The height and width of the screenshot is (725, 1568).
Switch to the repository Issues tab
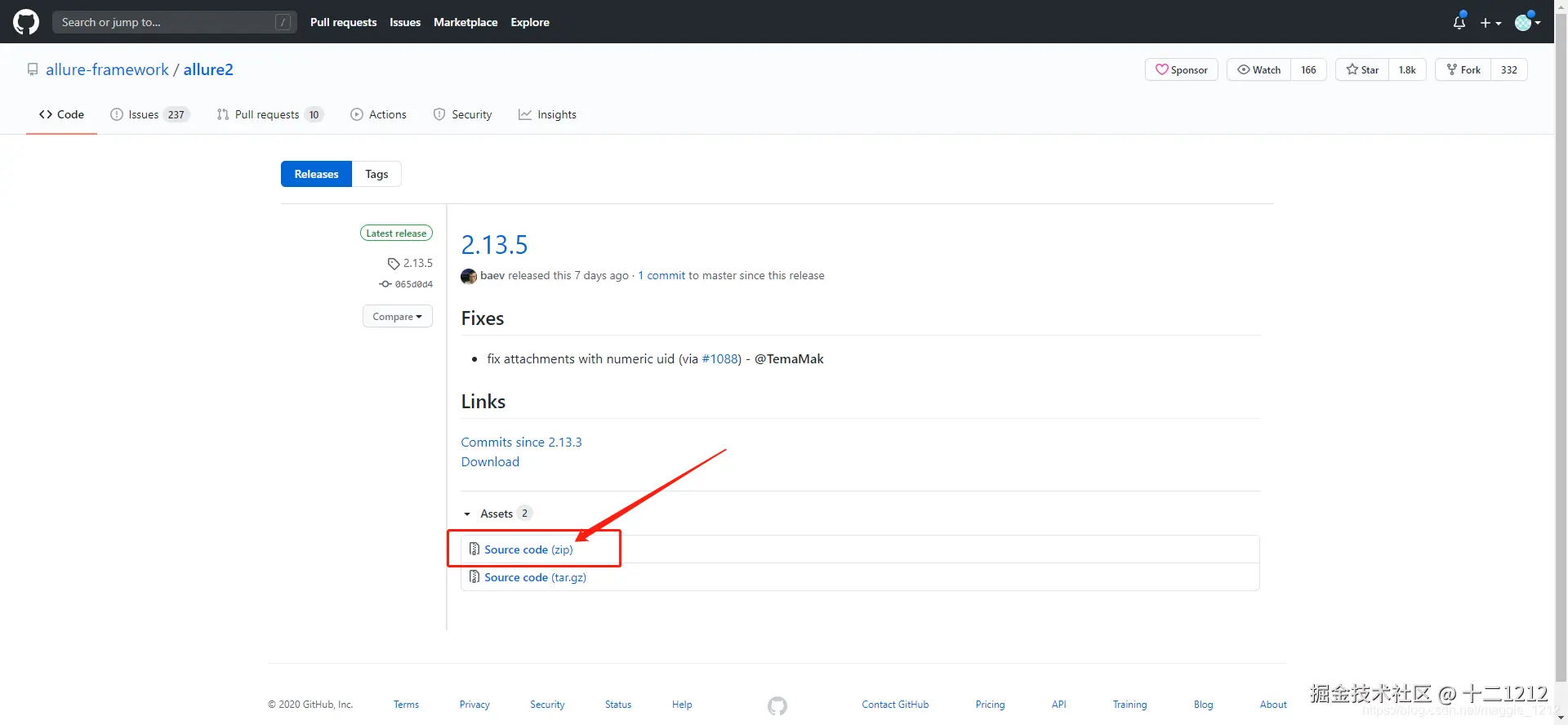pyautogui.click(x=150, y=114)
